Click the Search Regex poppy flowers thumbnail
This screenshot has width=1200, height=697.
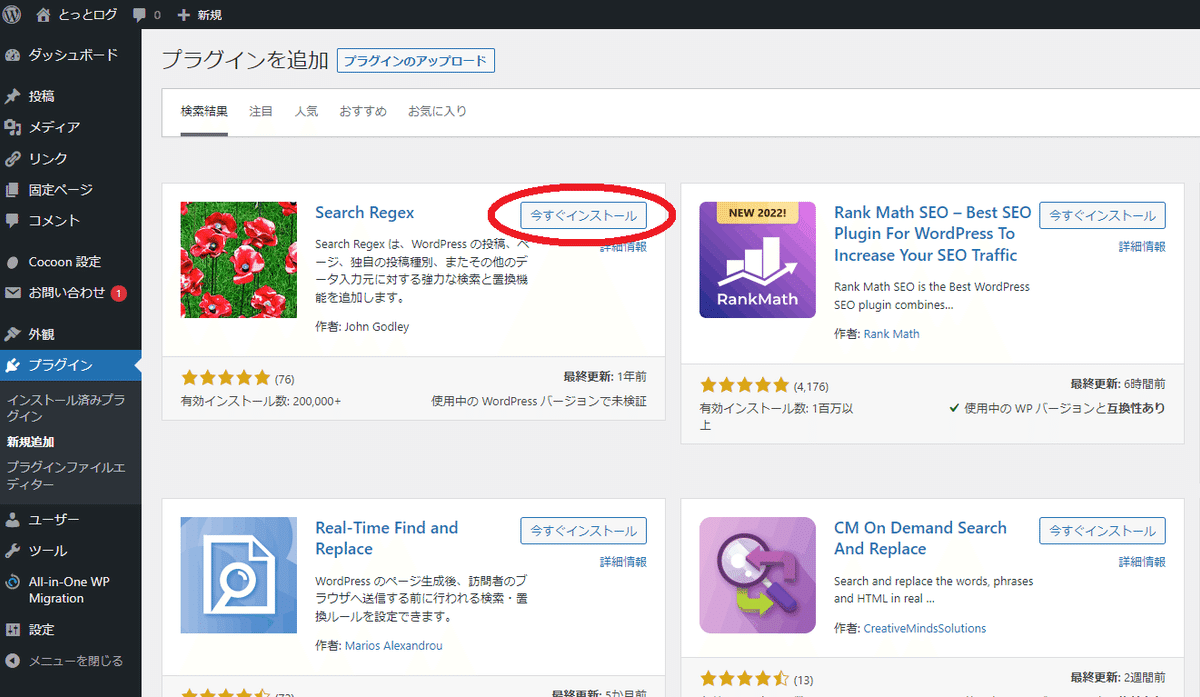[239, 260]
